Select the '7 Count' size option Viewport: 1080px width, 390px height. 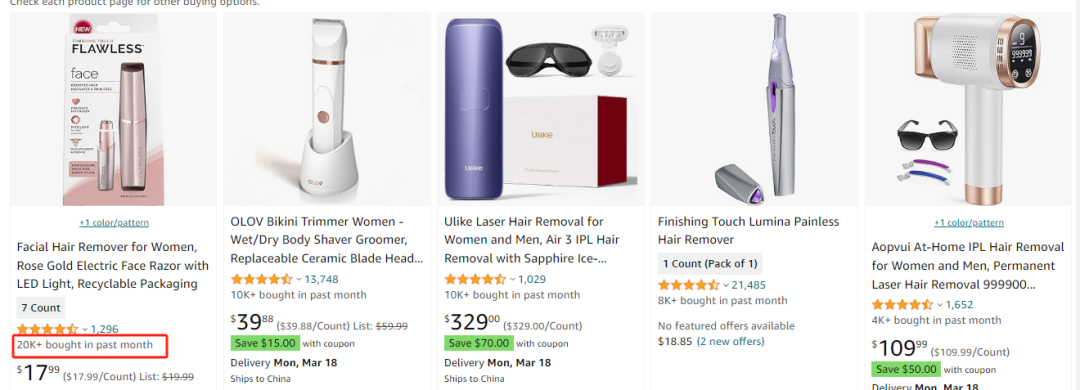coord(41,308)
